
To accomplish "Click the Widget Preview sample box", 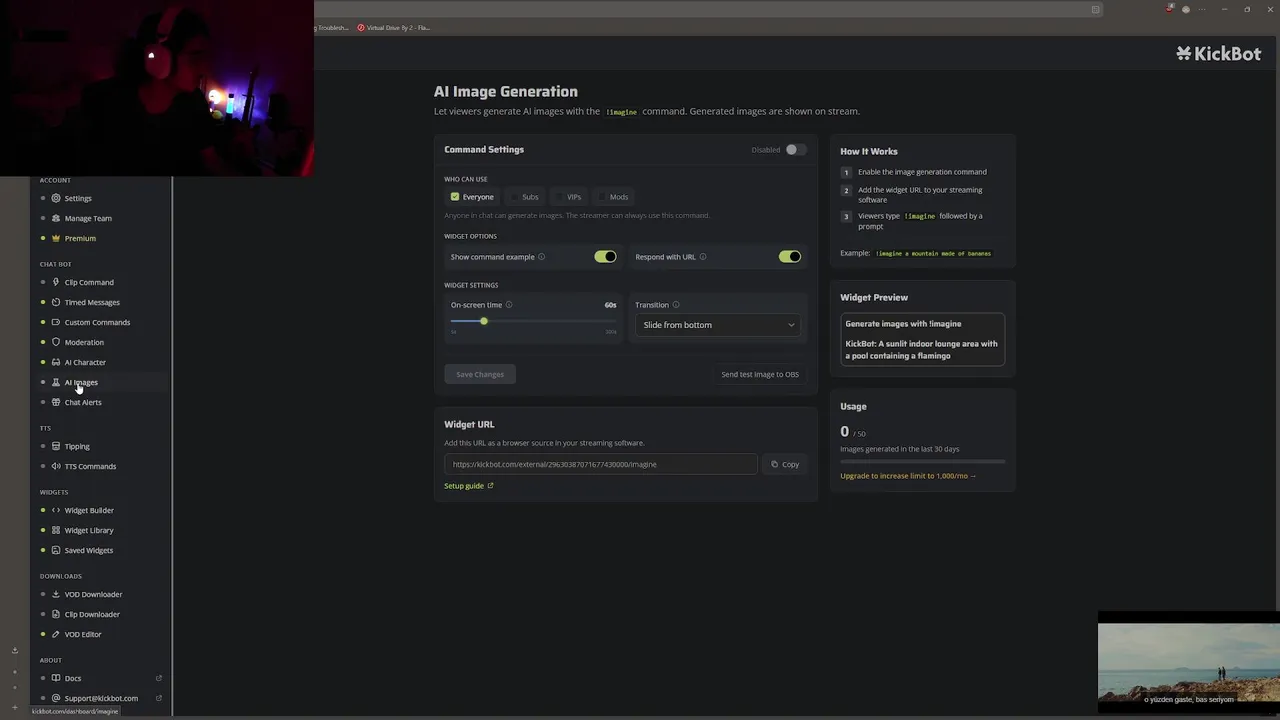I will click(923, 339).
